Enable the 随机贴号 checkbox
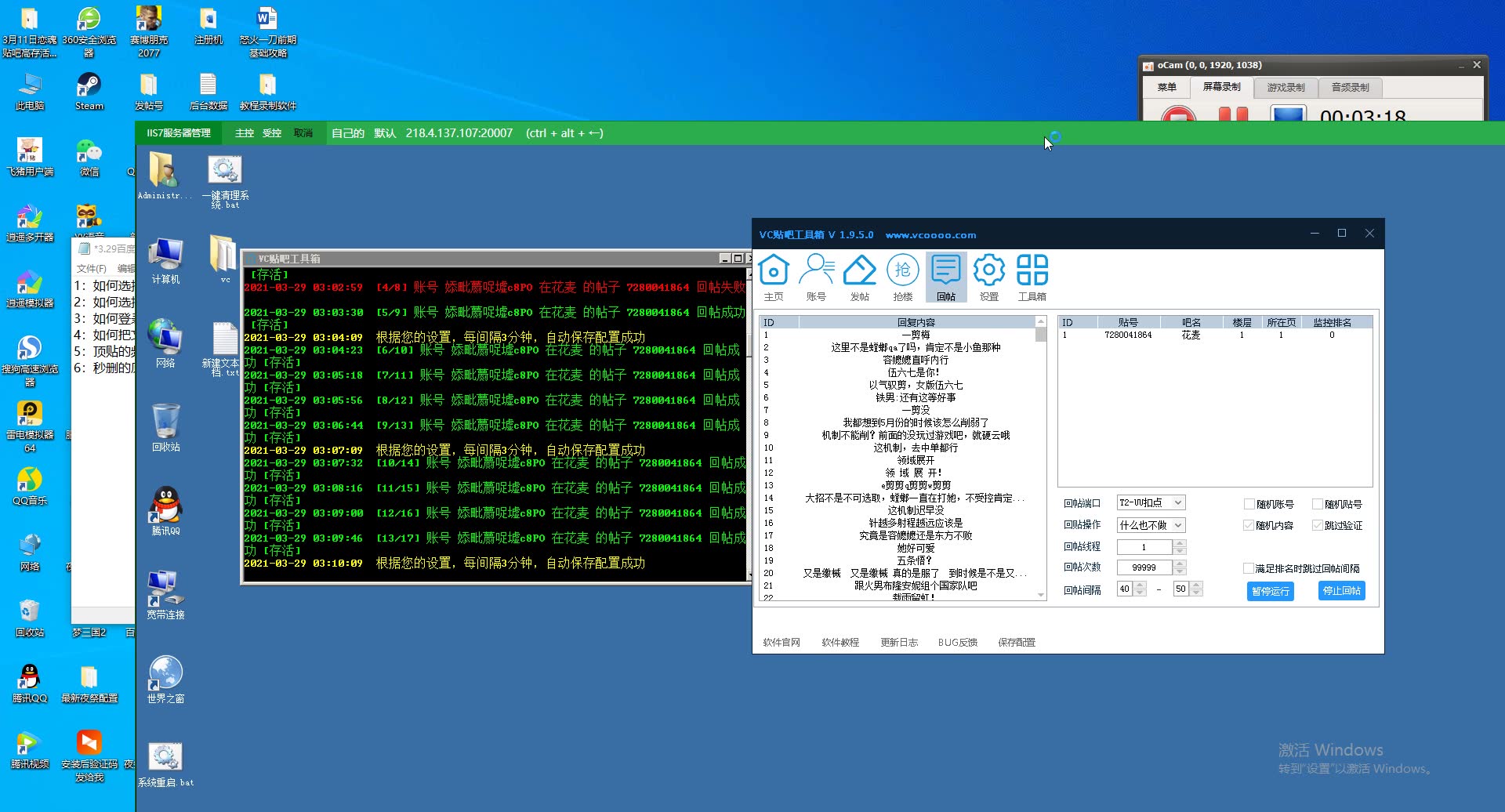Viewport: 1505px width, 812px height. click(1318, 504)
